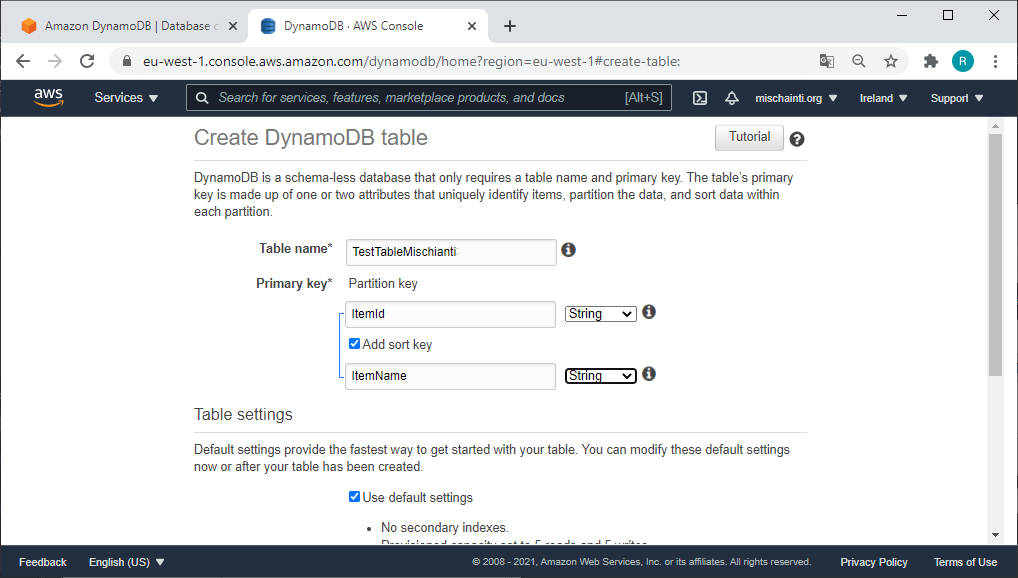Click the Feedback button in footer

43,562
